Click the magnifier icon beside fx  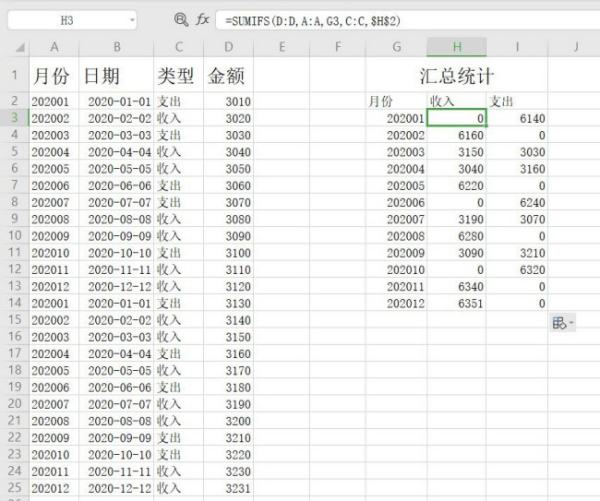180,19
